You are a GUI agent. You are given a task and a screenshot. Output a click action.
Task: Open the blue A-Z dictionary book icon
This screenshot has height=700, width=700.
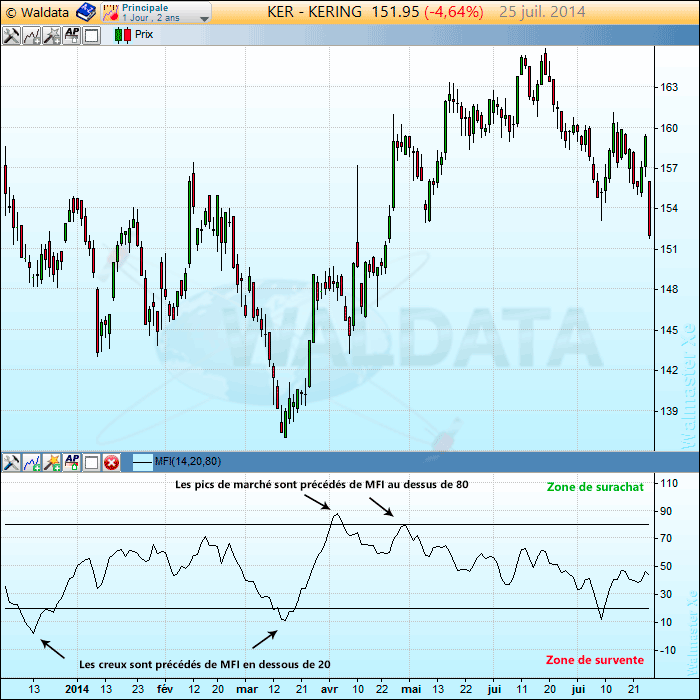coord(85,12)
